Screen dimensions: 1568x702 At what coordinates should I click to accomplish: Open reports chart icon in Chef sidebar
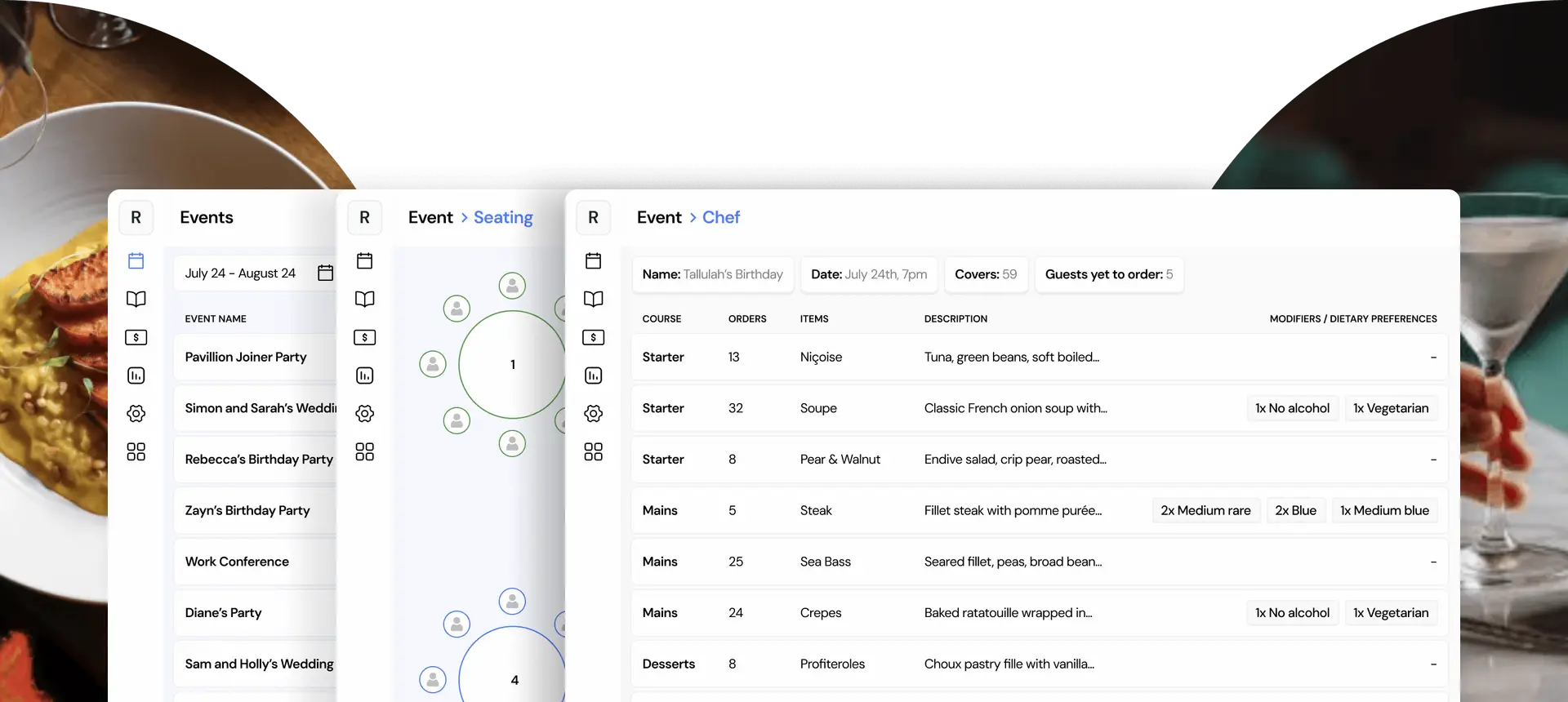(x=594, y=375)
